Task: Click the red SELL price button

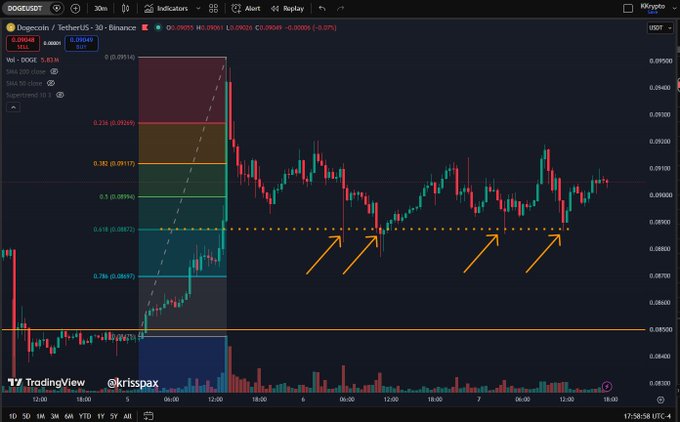Action: (x=23, y=43)
